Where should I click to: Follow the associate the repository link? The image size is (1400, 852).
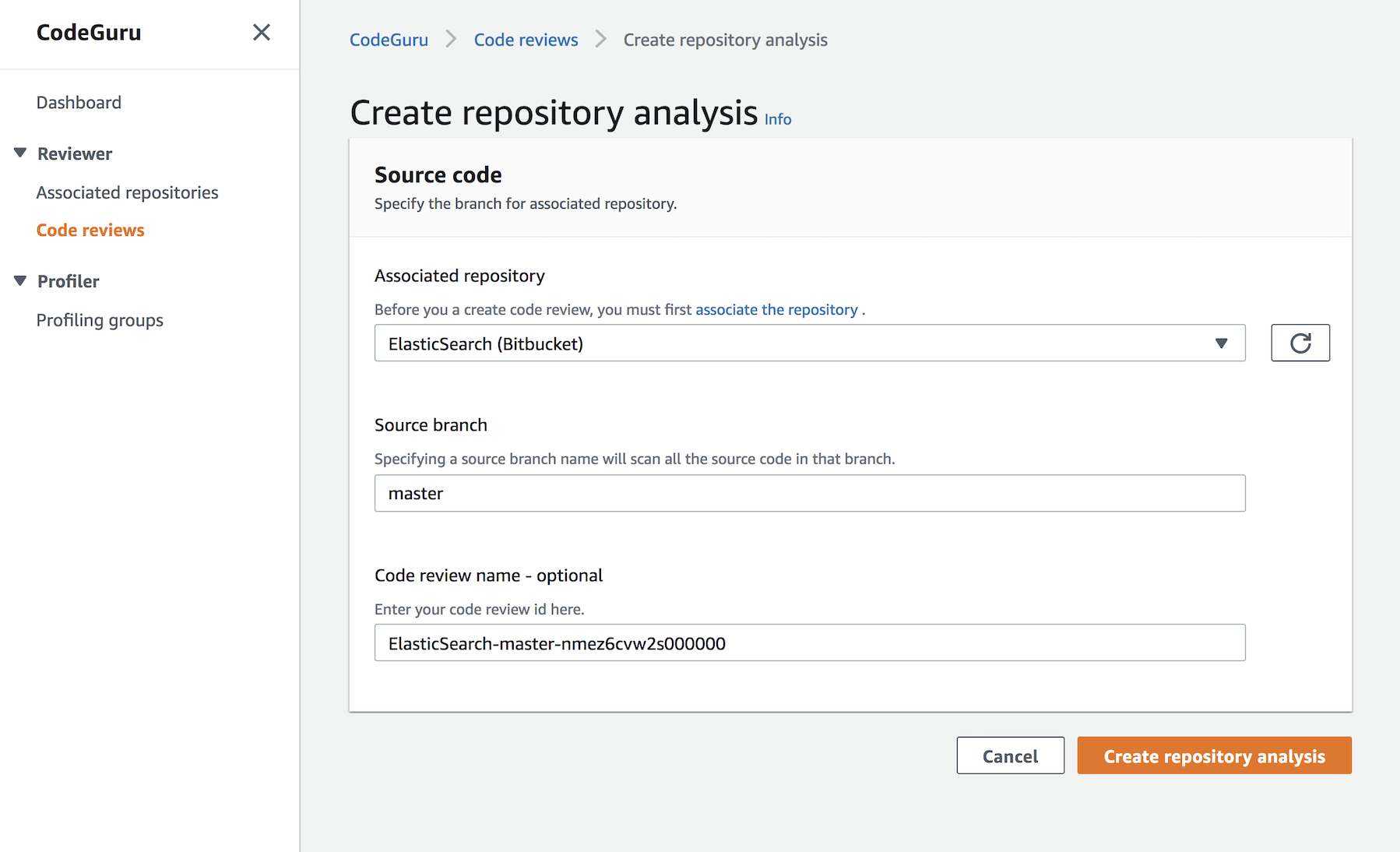coord(776,309)
